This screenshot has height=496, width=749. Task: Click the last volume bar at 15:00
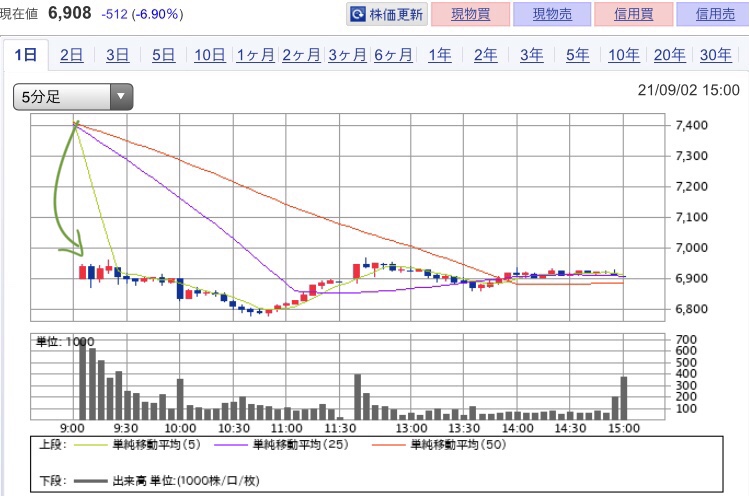pos(623,398)
